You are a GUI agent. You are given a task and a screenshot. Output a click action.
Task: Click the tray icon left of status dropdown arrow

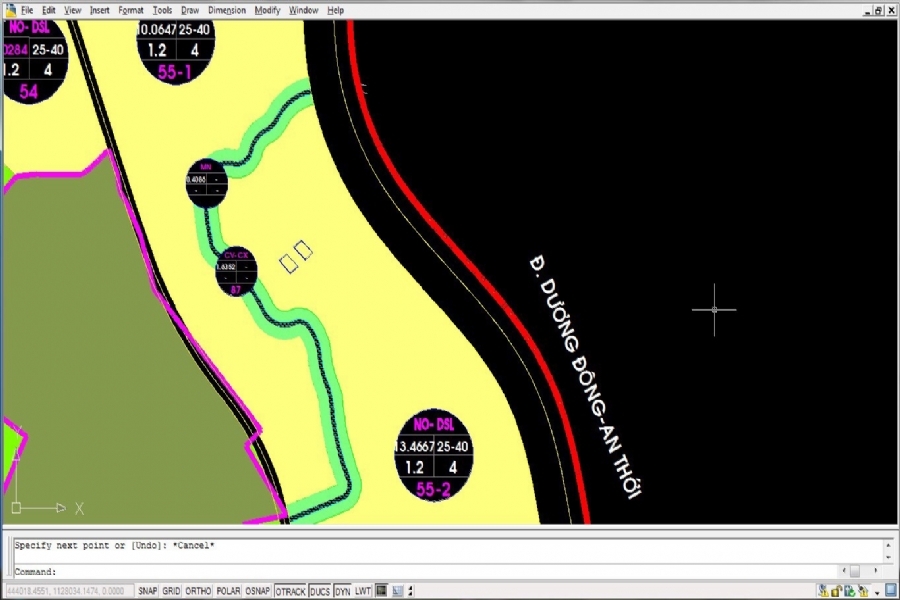(861, 592)
